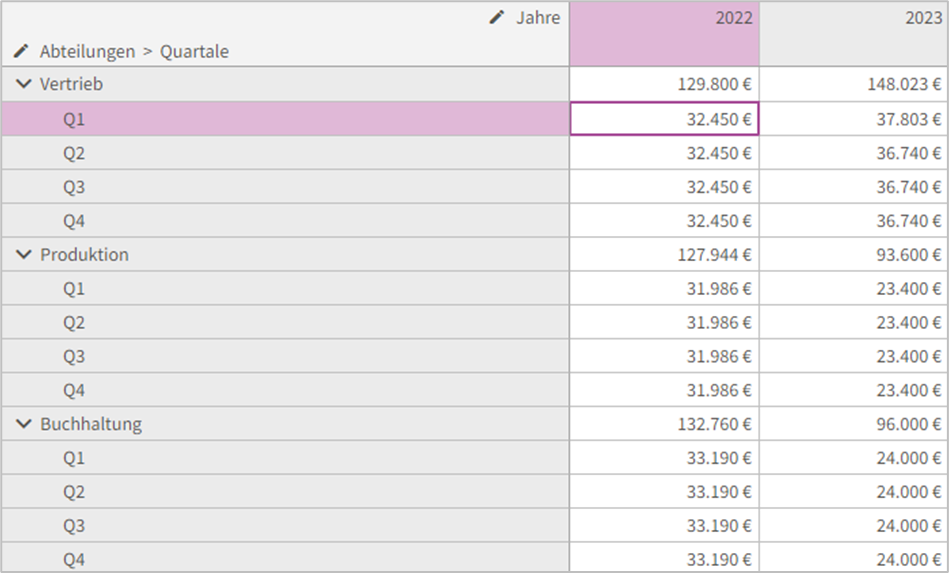Click Produktion total 127.944 € cell
Image resolution: width=949 pixels, height=573 pixels.
pyautogui.click(x=664, y=255)
